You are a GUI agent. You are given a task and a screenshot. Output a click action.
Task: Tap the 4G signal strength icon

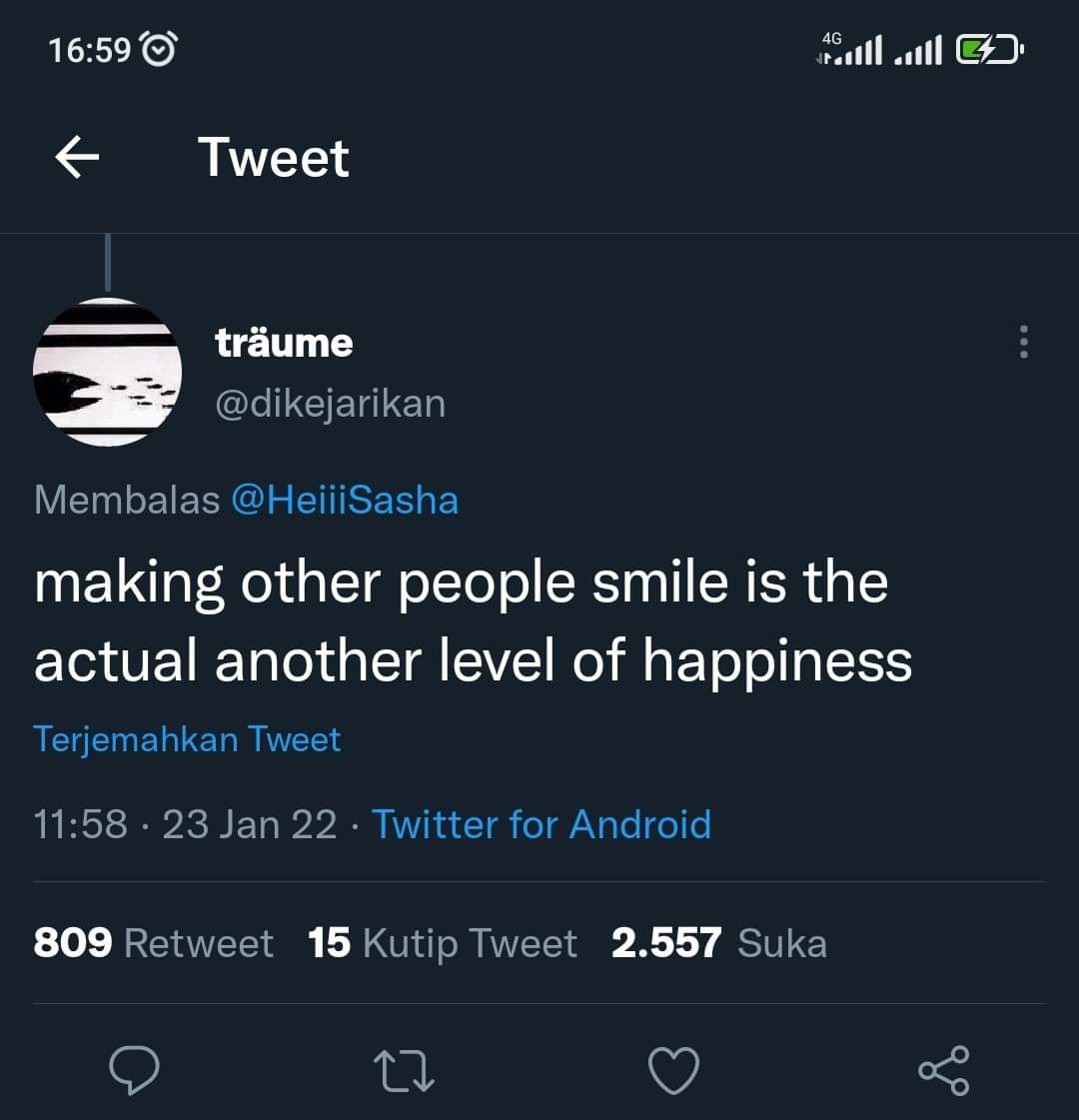tap(849, 49)
